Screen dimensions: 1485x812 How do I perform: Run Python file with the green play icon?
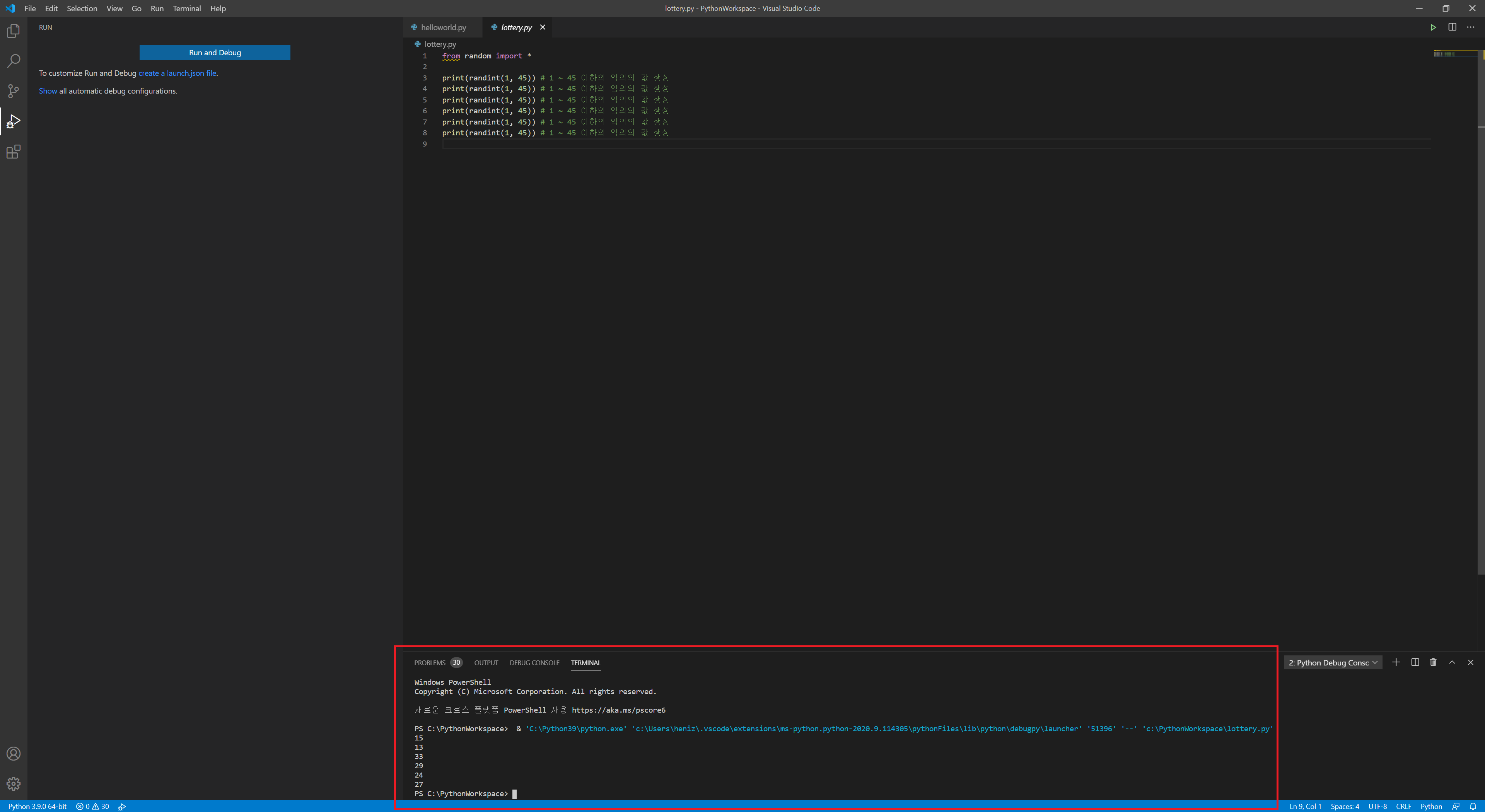pyautogui.click(x=1433, y=27)
